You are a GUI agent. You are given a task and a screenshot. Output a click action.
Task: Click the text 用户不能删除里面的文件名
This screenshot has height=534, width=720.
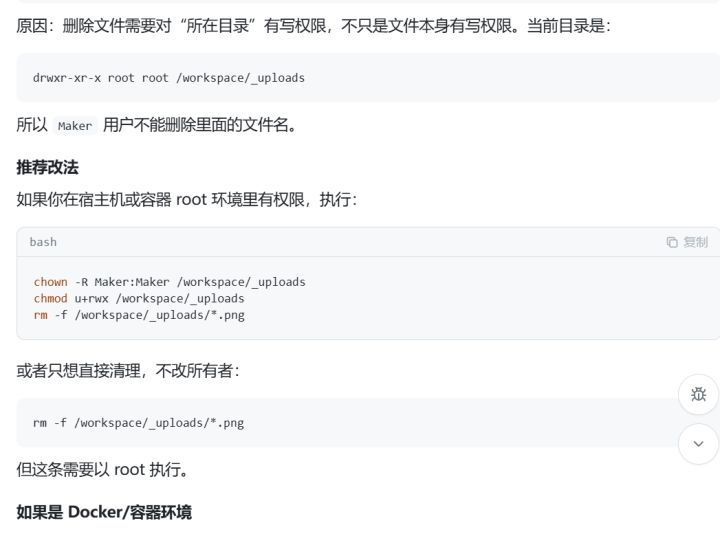coord(200,124)
